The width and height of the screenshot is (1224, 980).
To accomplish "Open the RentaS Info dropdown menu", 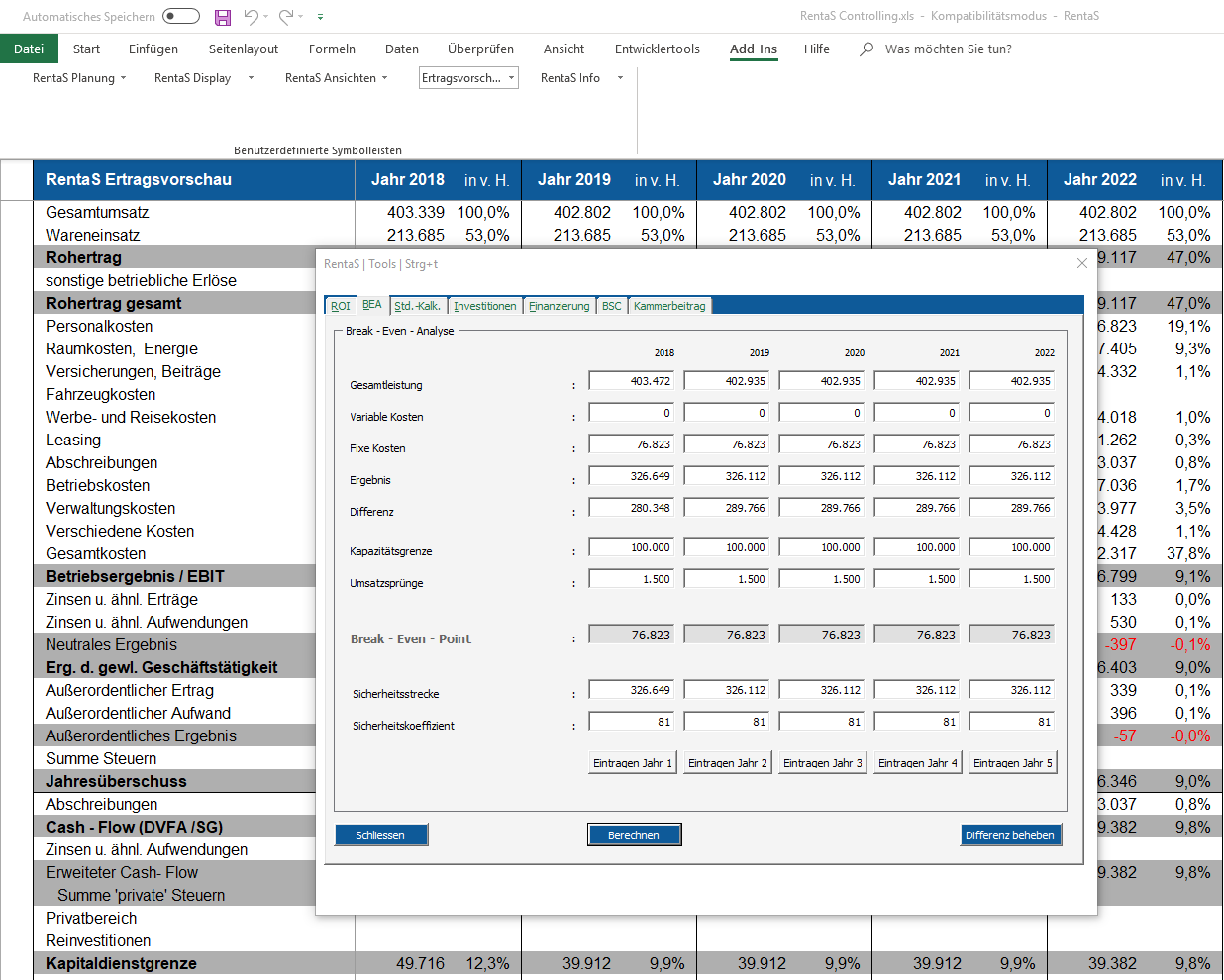I will [x=581, y=78].
